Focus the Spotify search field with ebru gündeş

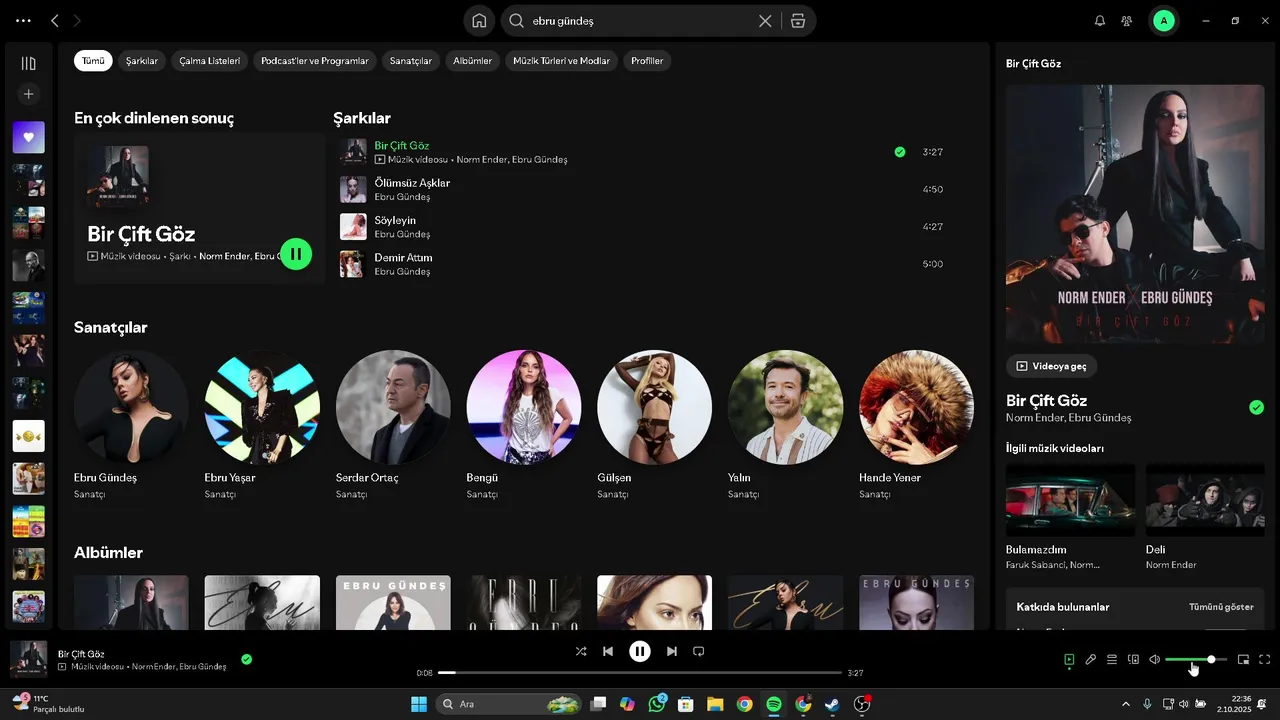(x=640, y=20)
